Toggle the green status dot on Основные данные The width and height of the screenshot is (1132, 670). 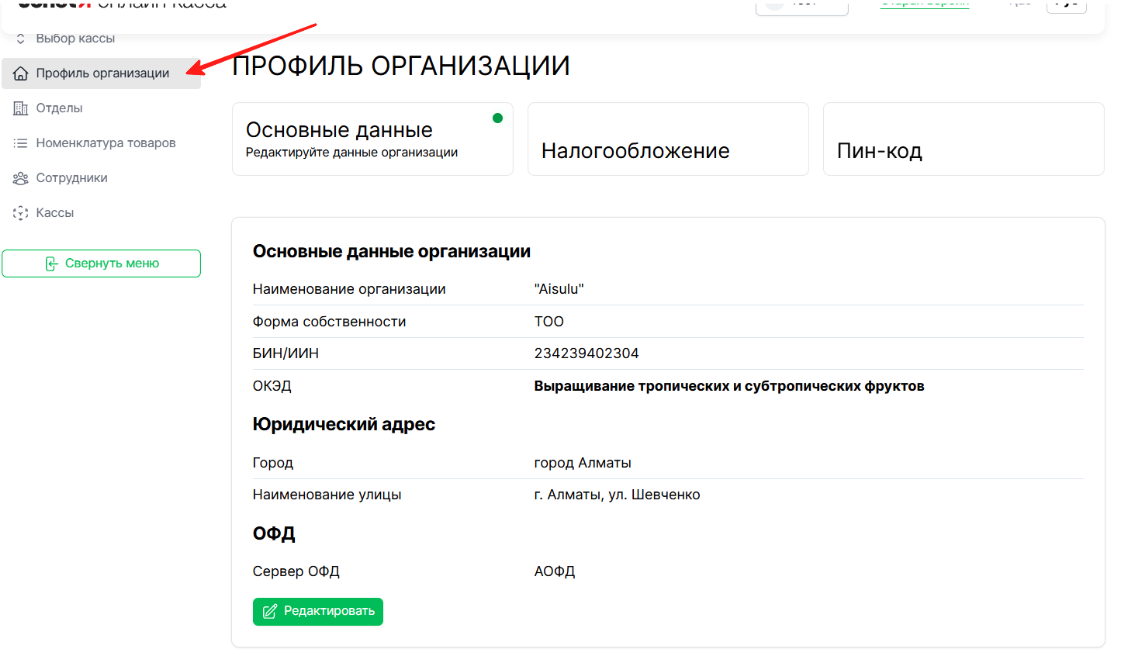click(x=498, y=117)
